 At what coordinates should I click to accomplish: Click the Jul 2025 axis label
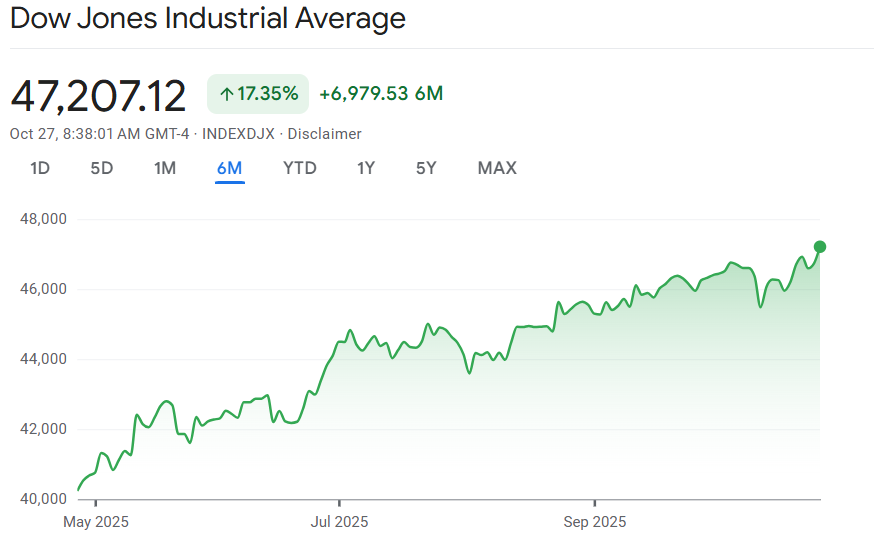340,522
